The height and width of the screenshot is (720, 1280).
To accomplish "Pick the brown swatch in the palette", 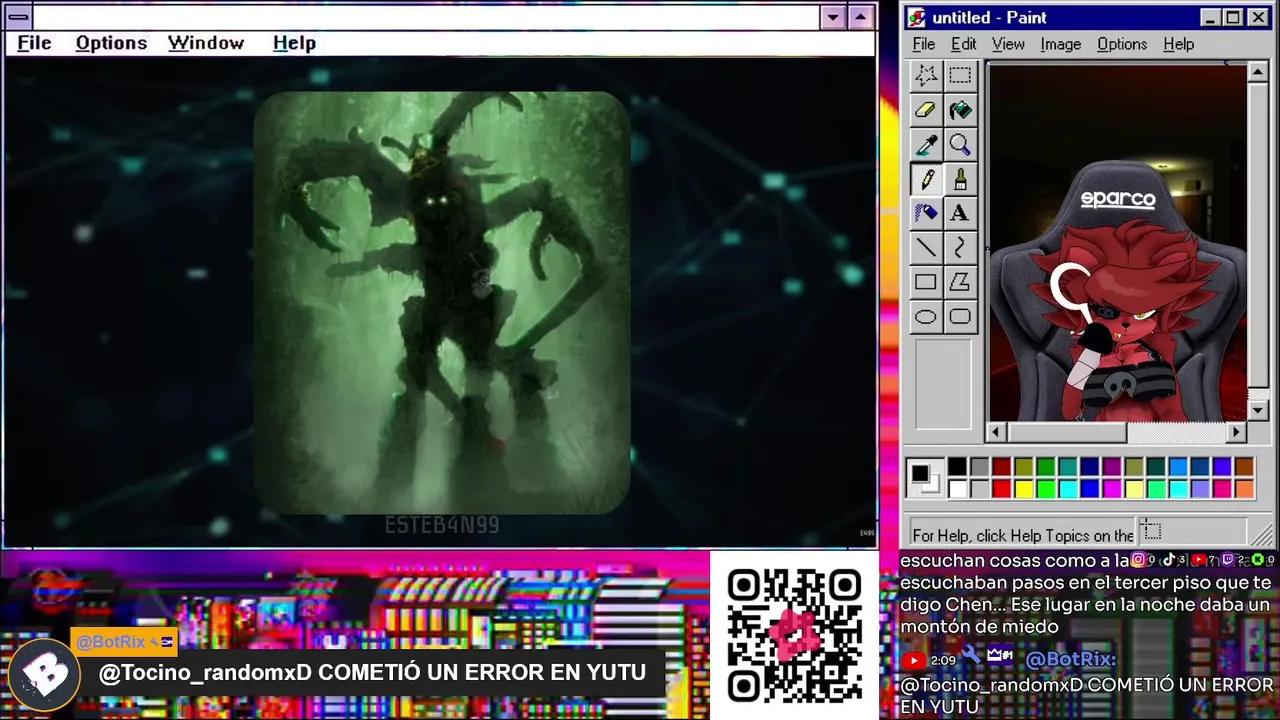I will tap(1244, 467).
